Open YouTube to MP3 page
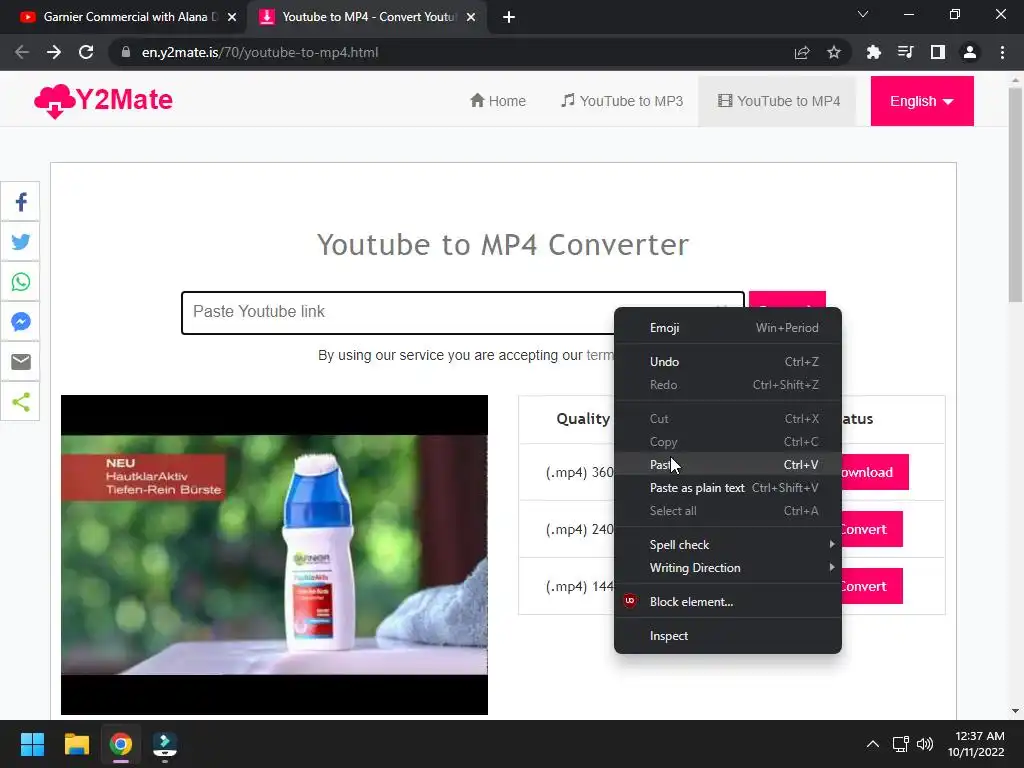The image size is (1024, 768). tap(622, 101)
